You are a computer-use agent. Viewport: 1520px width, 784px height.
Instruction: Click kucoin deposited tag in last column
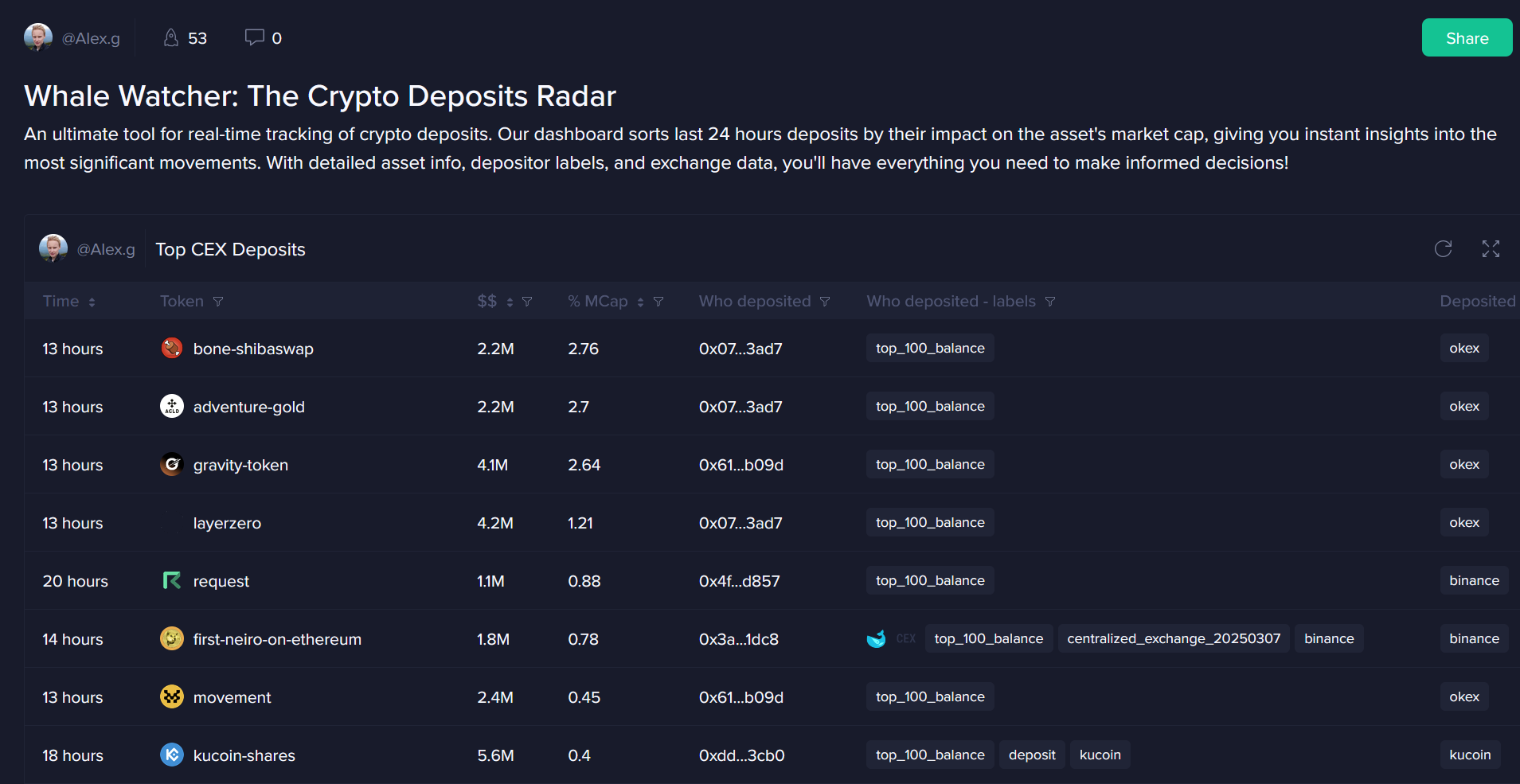coord(1470,755)
